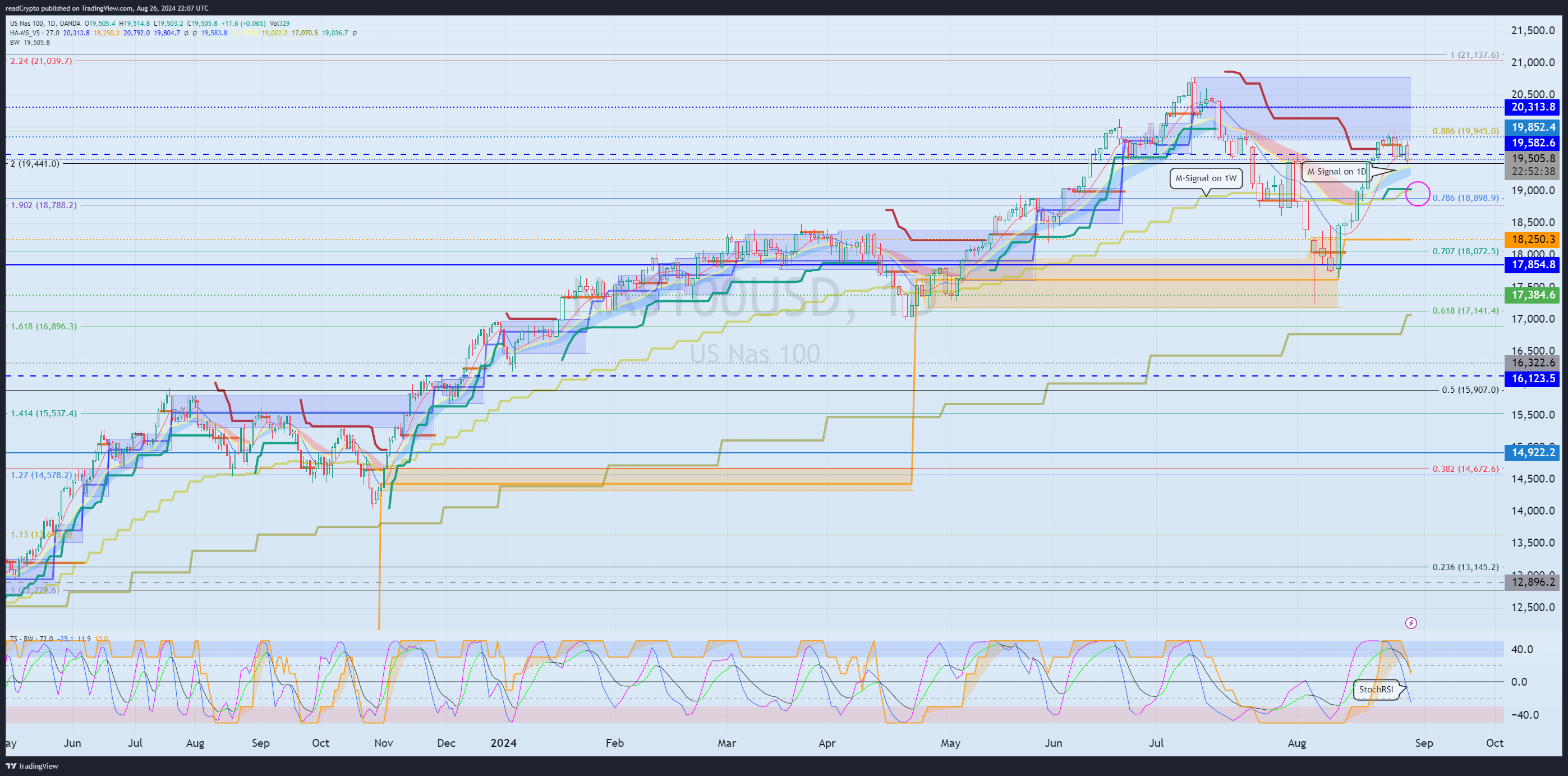Viewport: 1568px width, 776px height.
Task: Open the TradingView logo link
Action: (x=33, y=766)
